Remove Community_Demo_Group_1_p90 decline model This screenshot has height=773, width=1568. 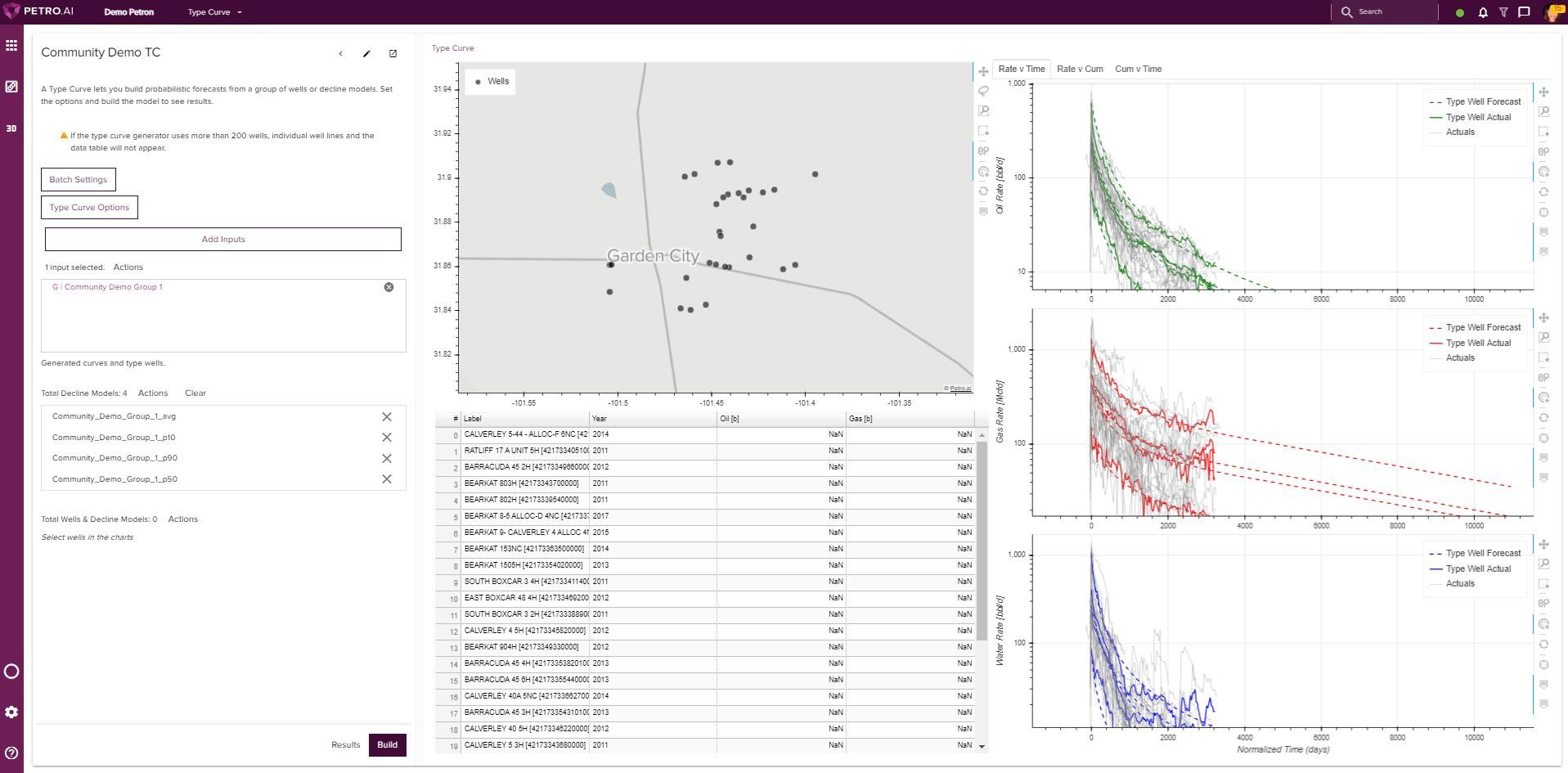coord(387,459)
